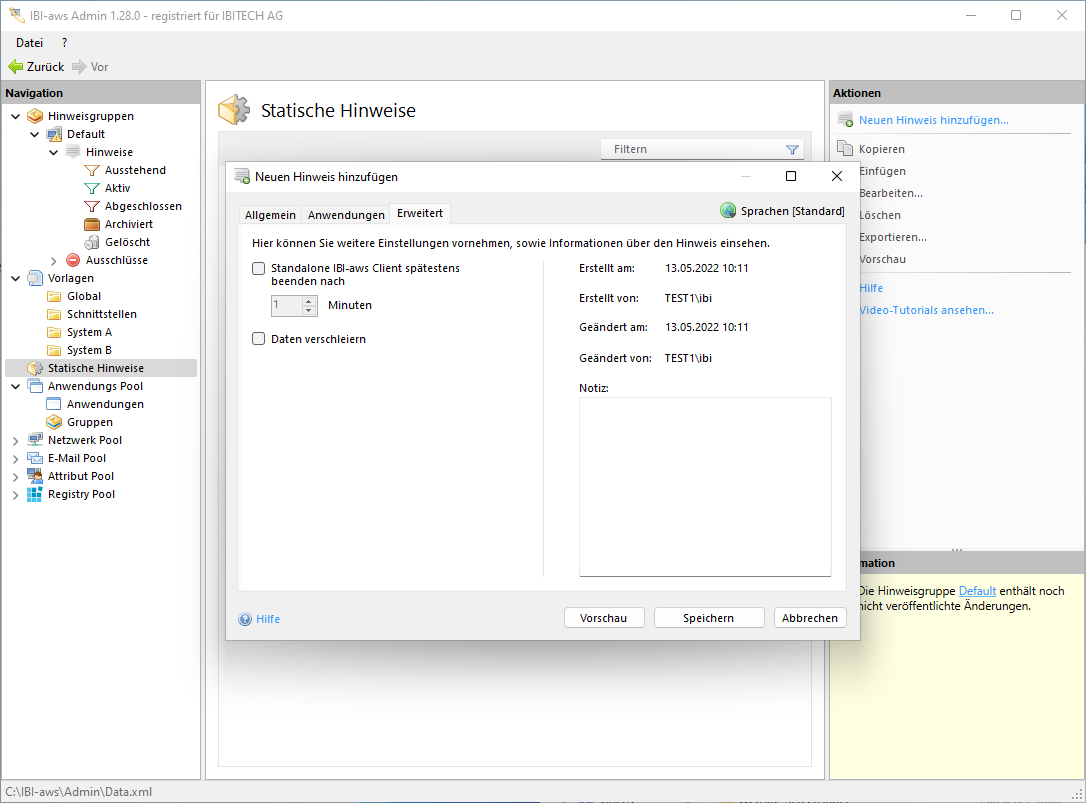Click the Sprachen globe icon
The width and height of the screenshot is (1086, 803).
pyautogui.click(x=728, y=211)
